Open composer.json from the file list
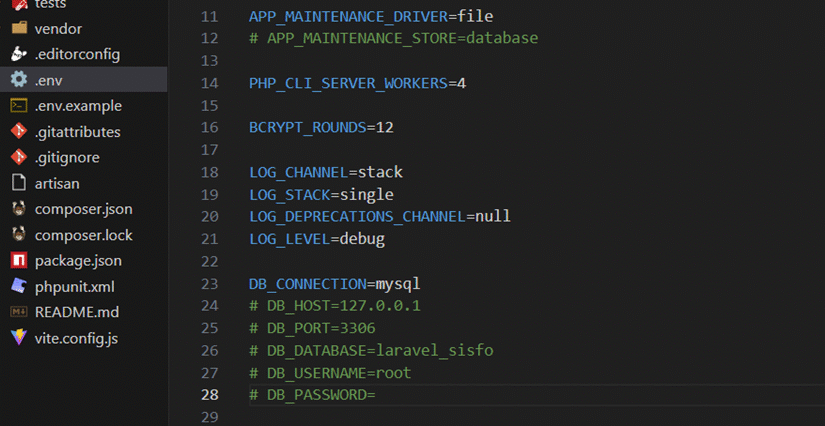The width and height of the screenshot is (825, 426). (83, 209)
